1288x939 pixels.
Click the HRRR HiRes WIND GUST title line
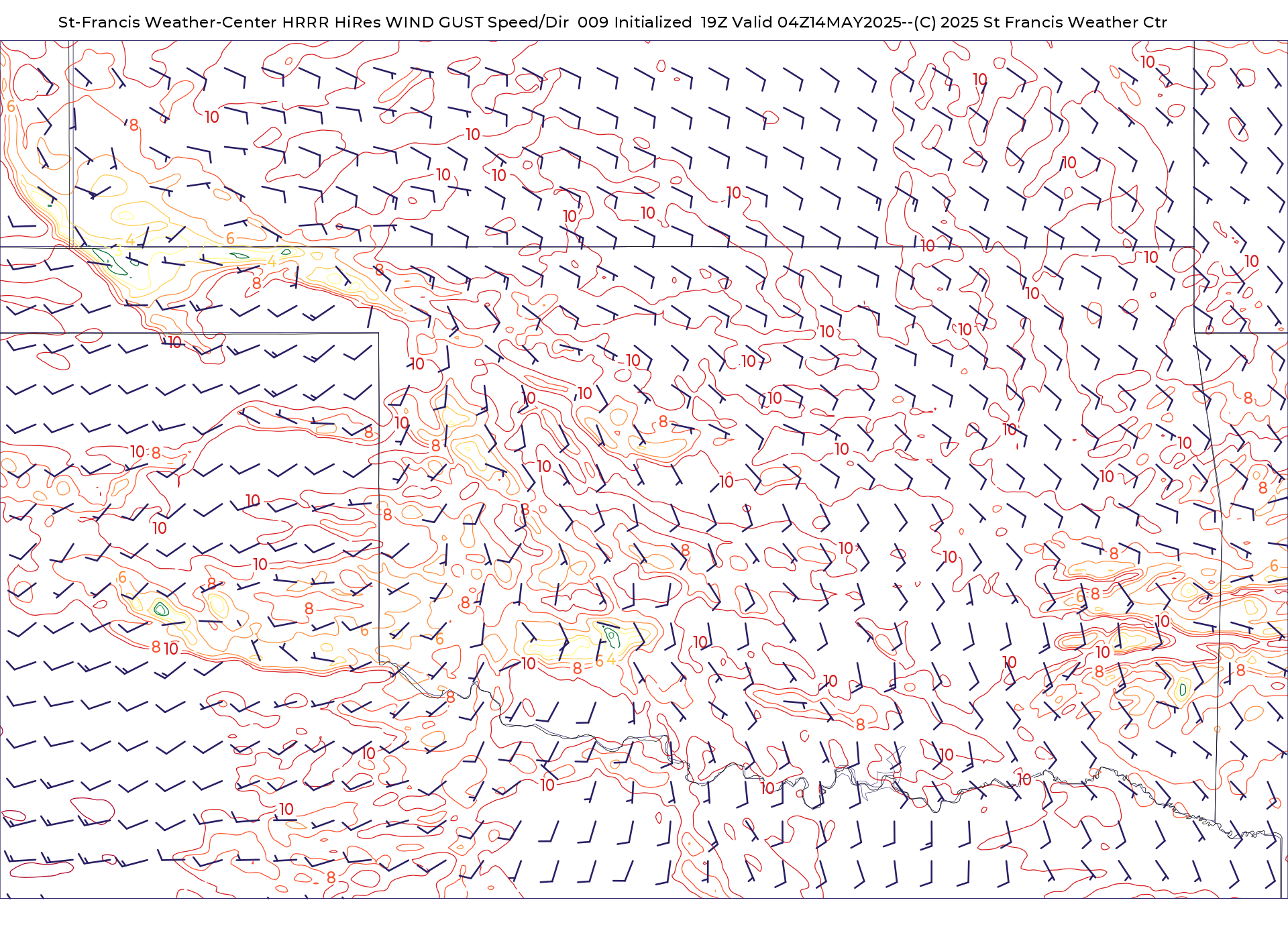[x=612, y=22]
